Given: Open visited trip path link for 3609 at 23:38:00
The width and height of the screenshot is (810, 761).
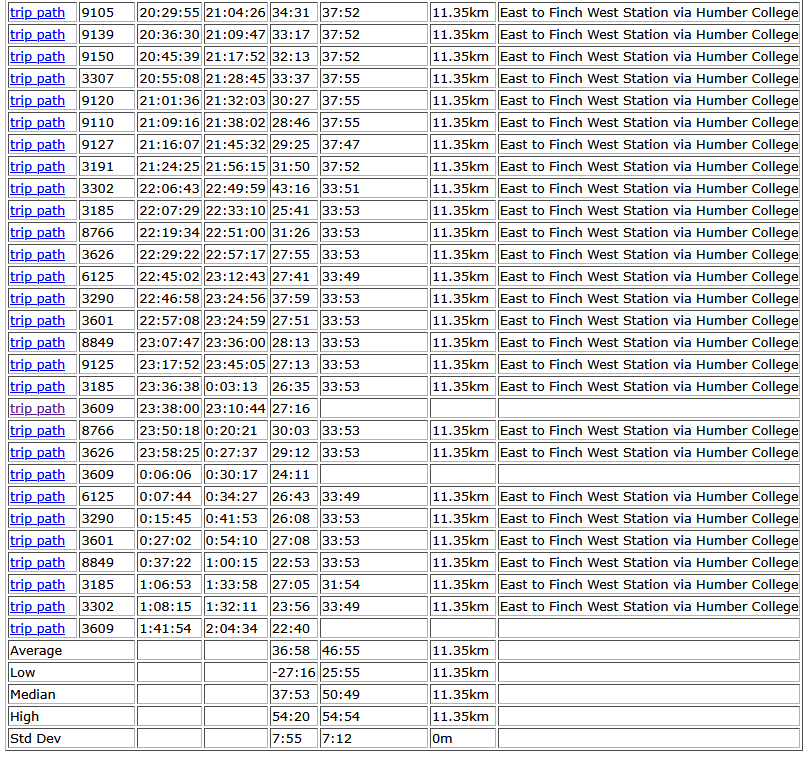Looking at the screenshot, I should pos(37,409).
